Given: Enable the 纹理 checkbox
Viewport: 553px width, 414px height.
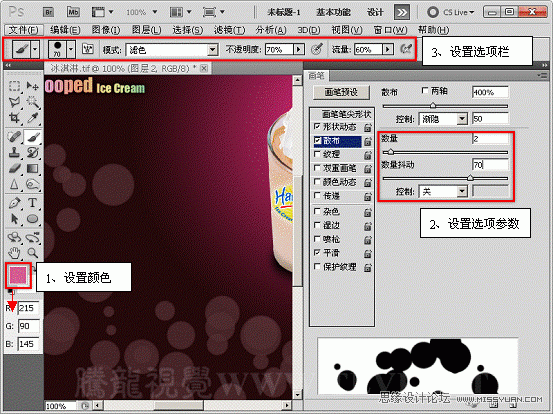Looking at the screenshot, I should [x=317, y=154].
